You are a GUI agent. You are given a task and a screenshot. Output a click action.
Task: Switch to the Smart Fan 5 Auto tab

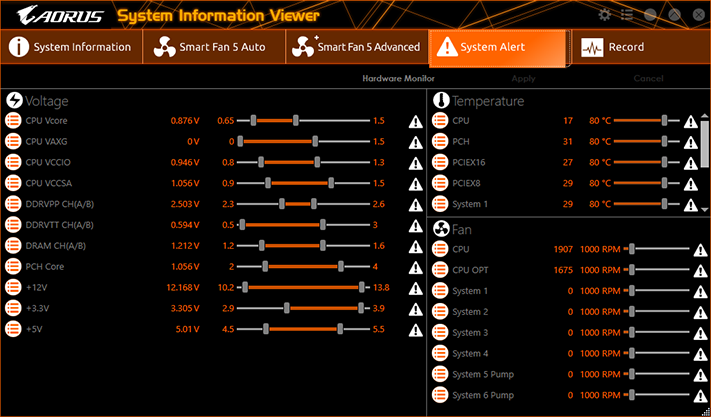(214, 47)
